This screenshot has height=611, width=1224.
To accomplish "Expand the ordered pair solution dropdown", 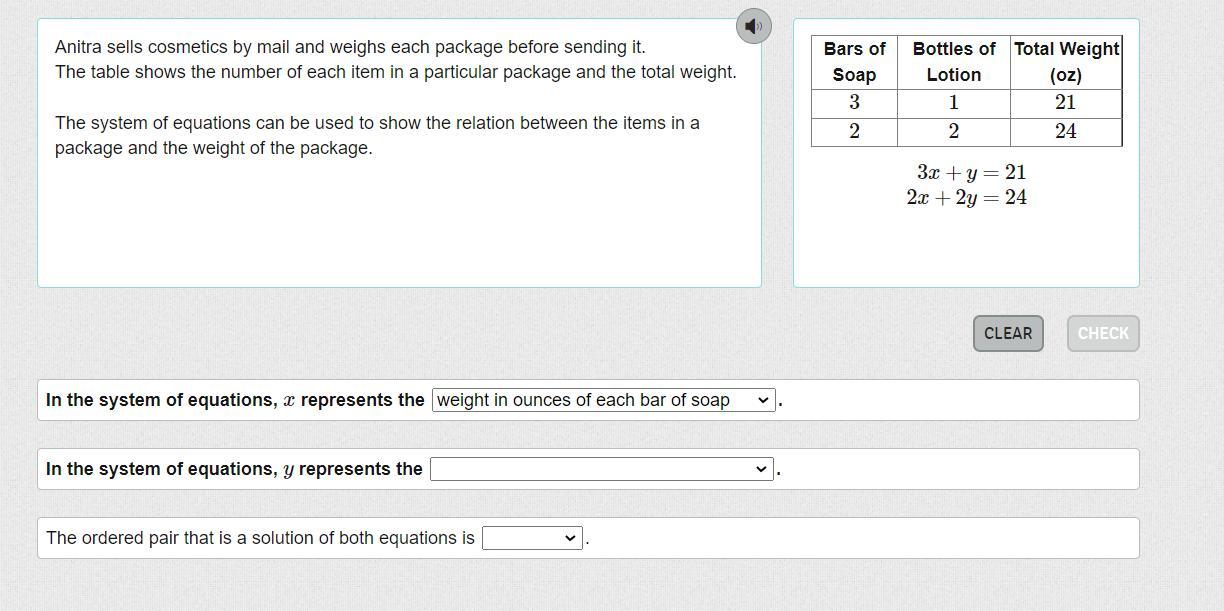I will (532, 538).
